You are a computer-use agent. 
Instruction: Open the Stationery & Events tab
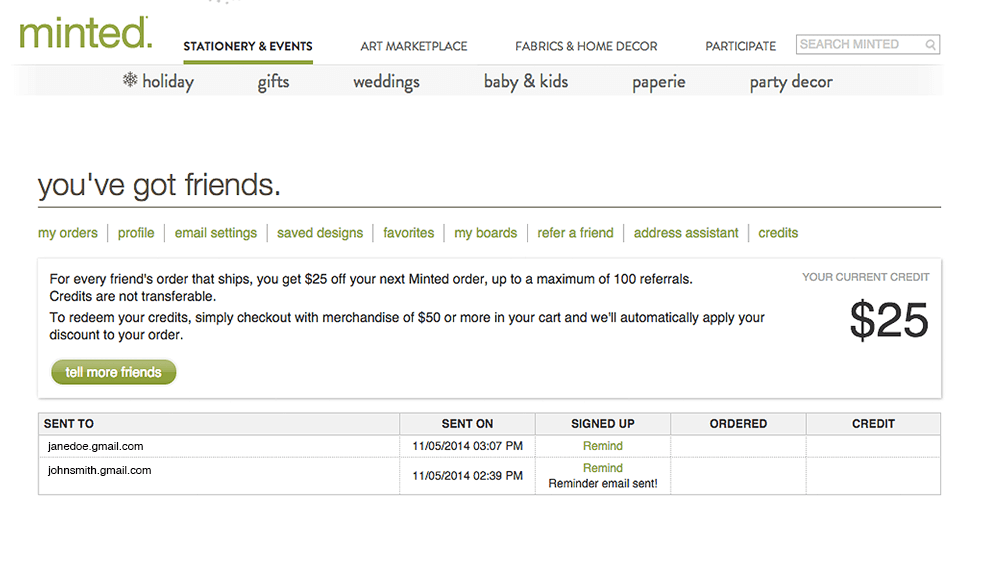click(x=248, y=46)
